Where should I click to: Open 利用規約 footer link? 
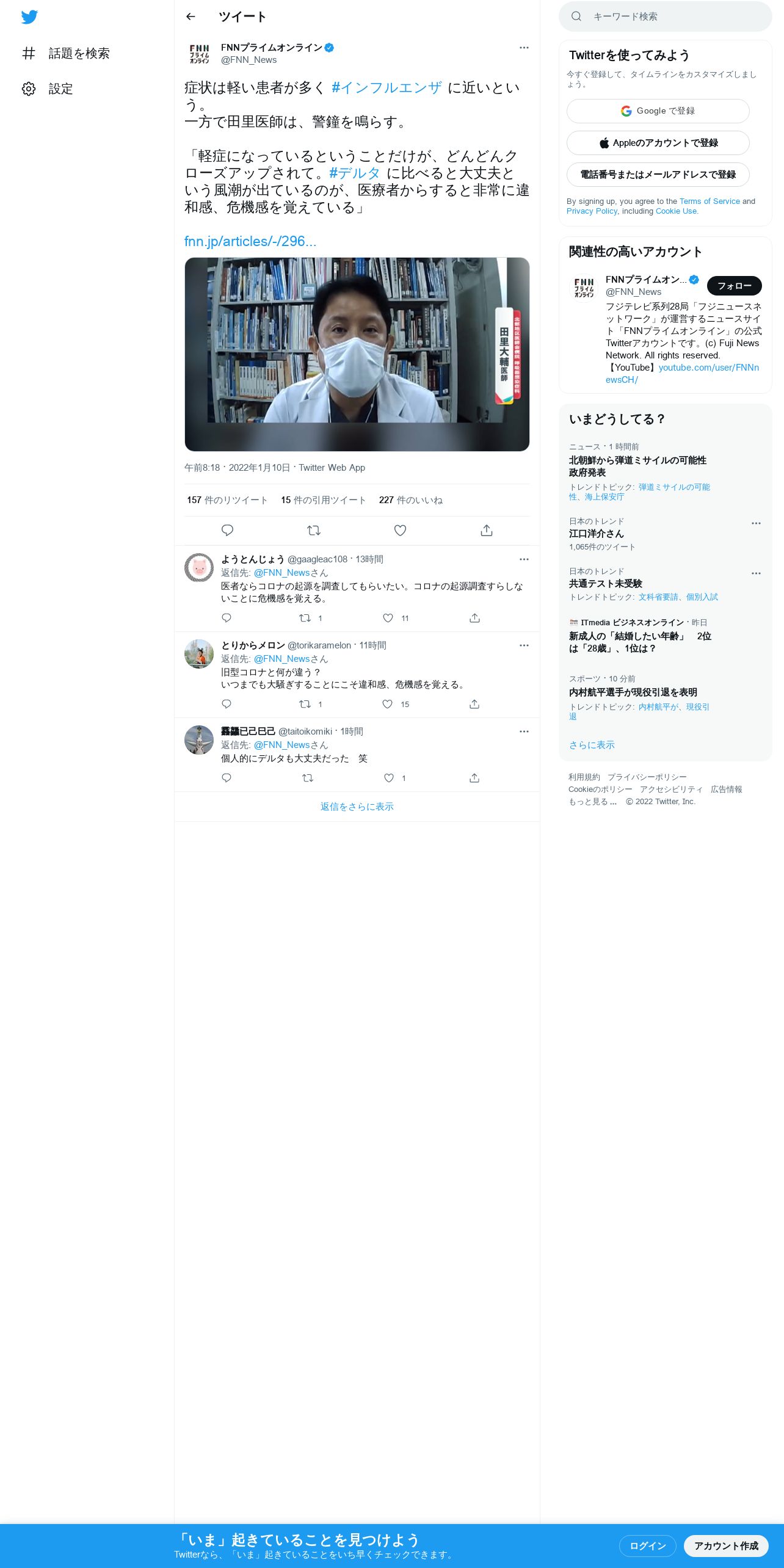pos(584,777)
